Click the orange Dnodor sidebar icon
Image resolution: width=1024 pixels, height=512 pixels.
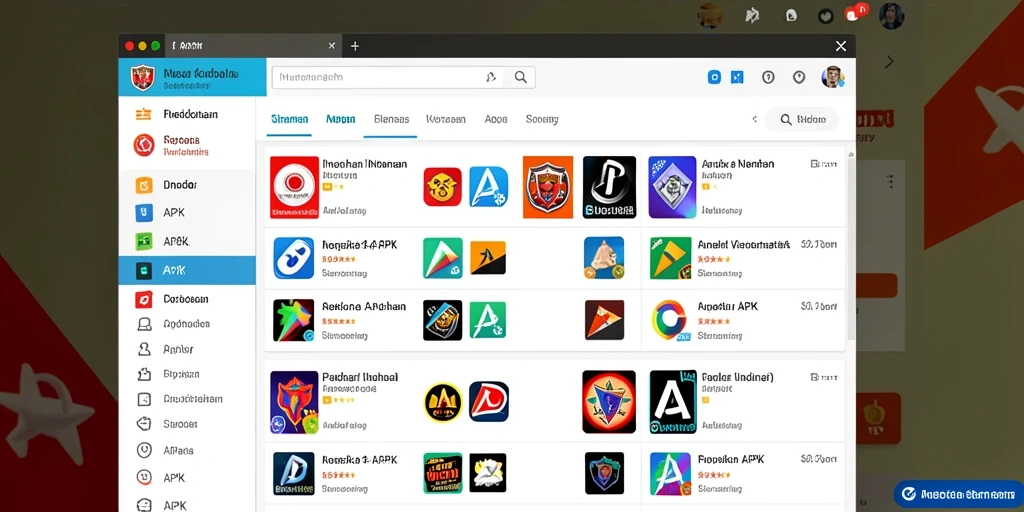[x=144, y=185]
